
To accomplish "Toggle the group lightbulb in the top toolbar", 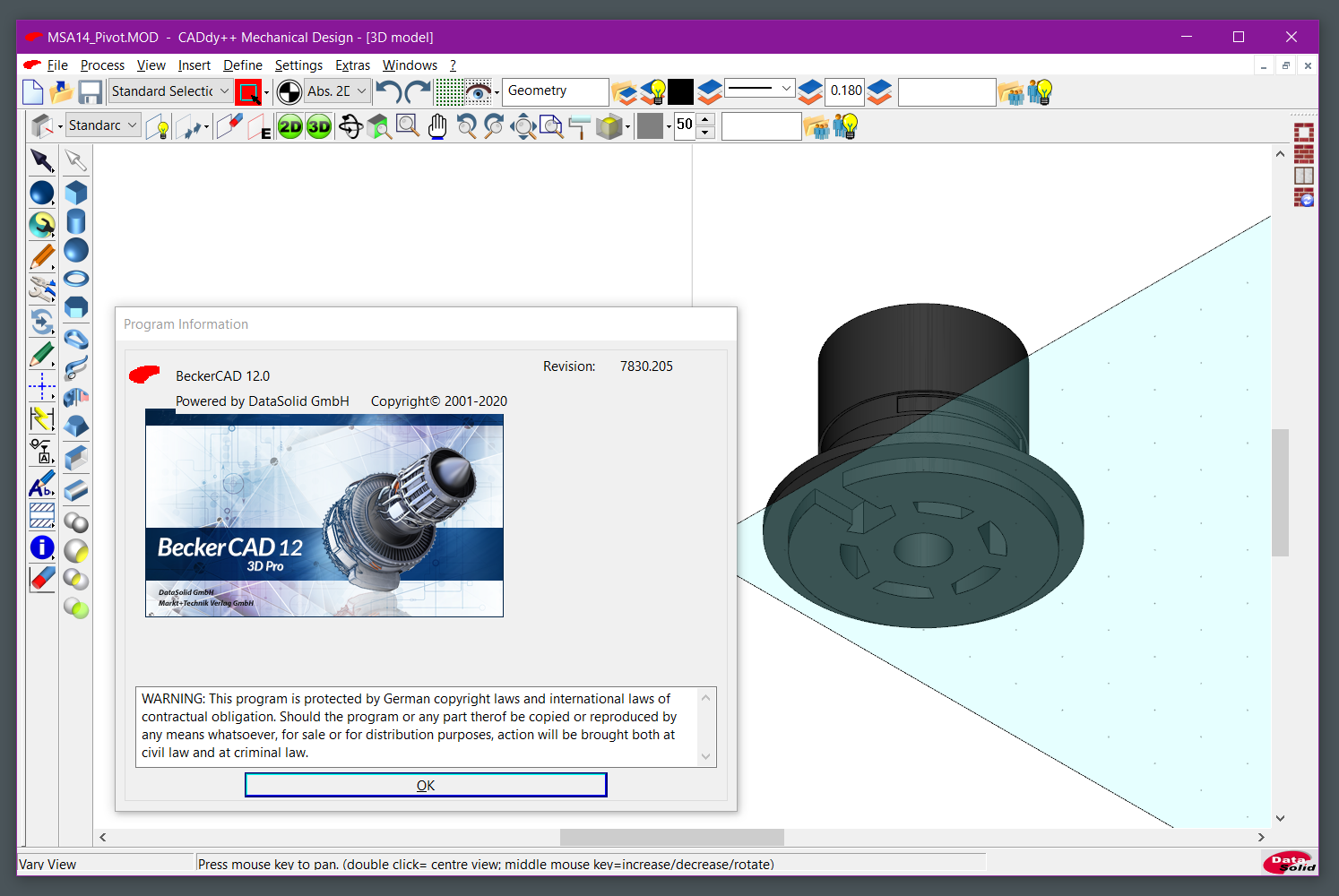I will tap(1040, 91).
